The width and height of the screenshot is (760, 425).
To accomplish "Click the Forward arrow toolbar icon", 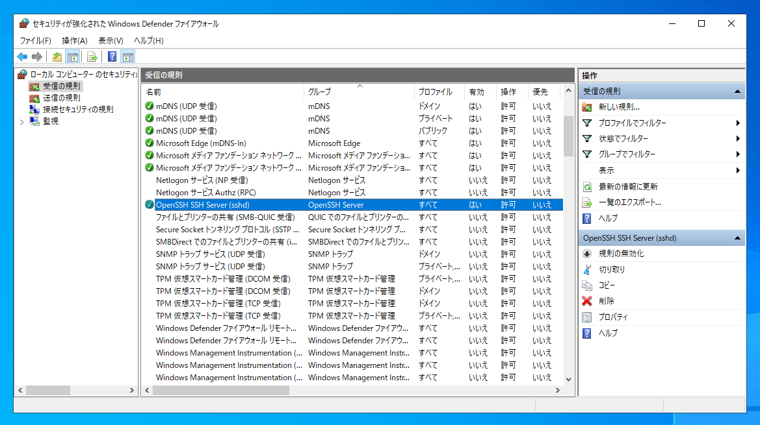I will coord(37,57).
